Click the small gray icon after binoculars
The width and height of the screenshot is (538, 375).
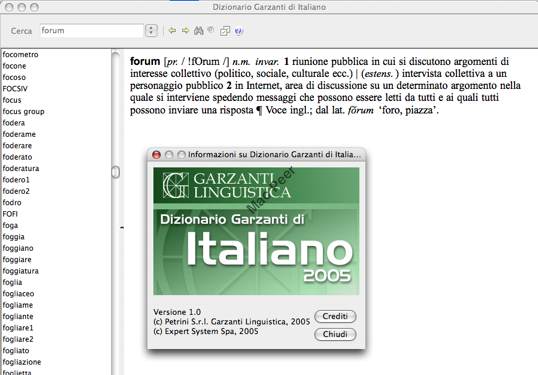click(x=211, y=30)
